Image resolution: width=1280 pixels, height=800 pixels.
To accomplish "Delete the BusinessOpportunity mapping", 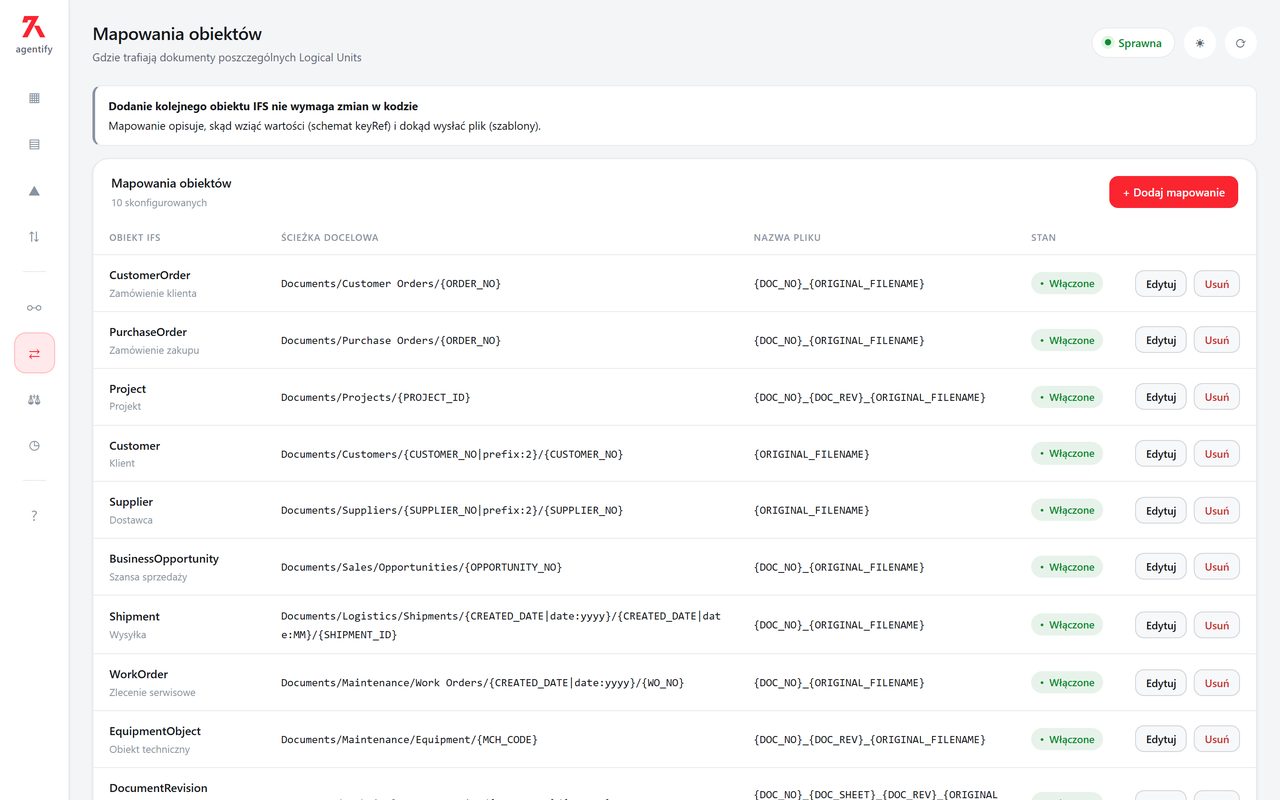I will pyautogui.click(x=1216, y=567).
